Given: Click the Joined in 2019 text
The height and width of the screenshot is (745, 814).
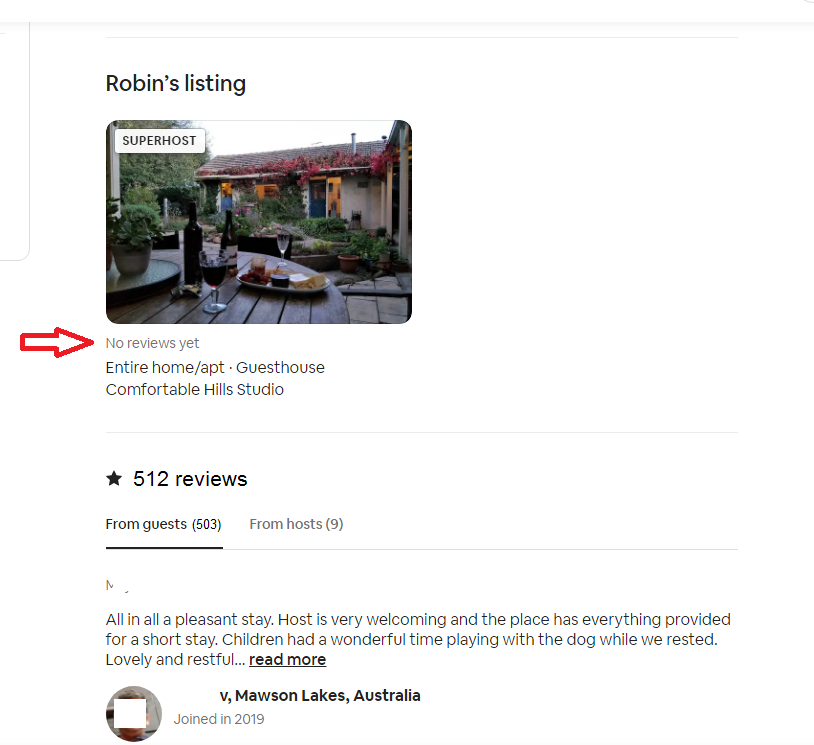Looking at the screenshot, I should coord(219,719).
